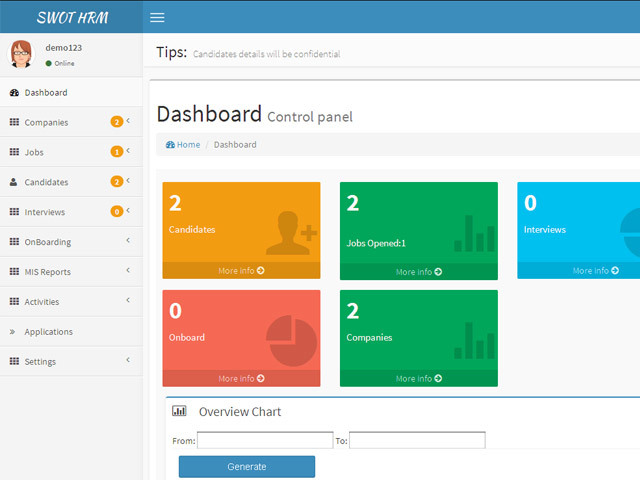Open More info on Onboard card
This screenshot has width=640, height=480.
[241, 378]
